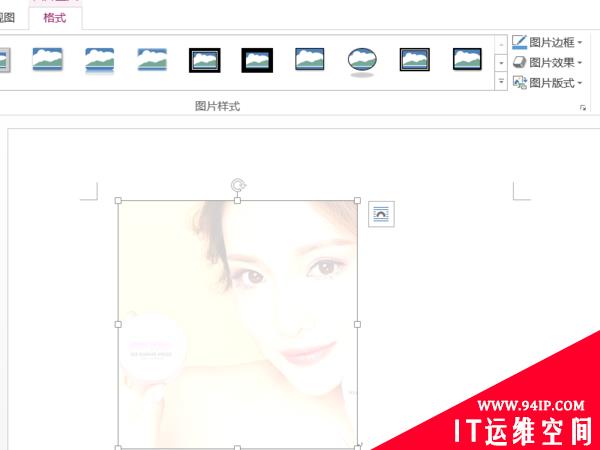
Task: Click the left-middle resize handle of the picture
Action: [118, 324]
